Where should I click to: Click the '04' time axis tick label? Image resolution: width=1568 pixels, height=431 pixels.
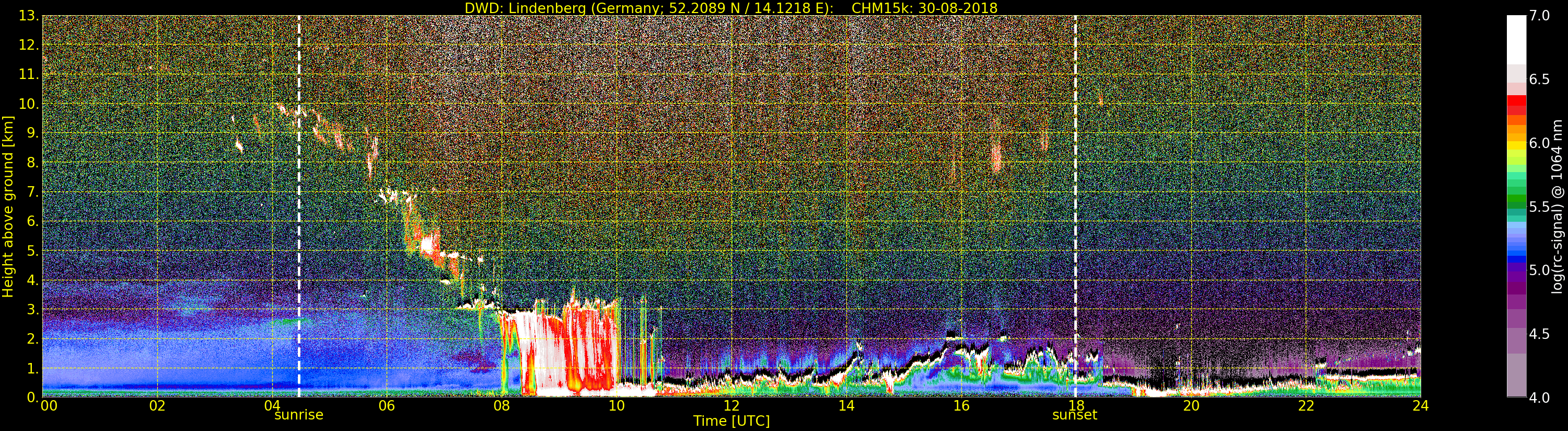pos(272,405)
